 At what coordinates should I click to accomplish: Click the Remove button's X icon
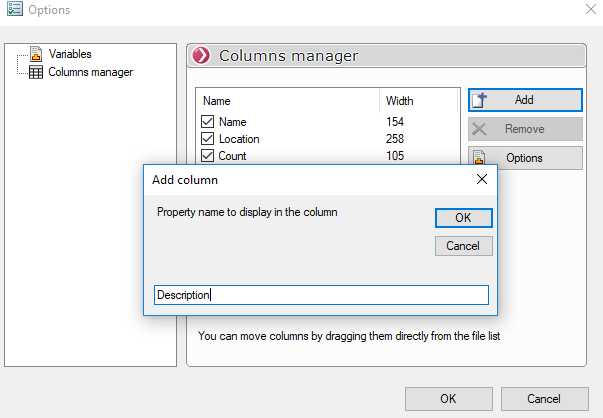point(479,129)
